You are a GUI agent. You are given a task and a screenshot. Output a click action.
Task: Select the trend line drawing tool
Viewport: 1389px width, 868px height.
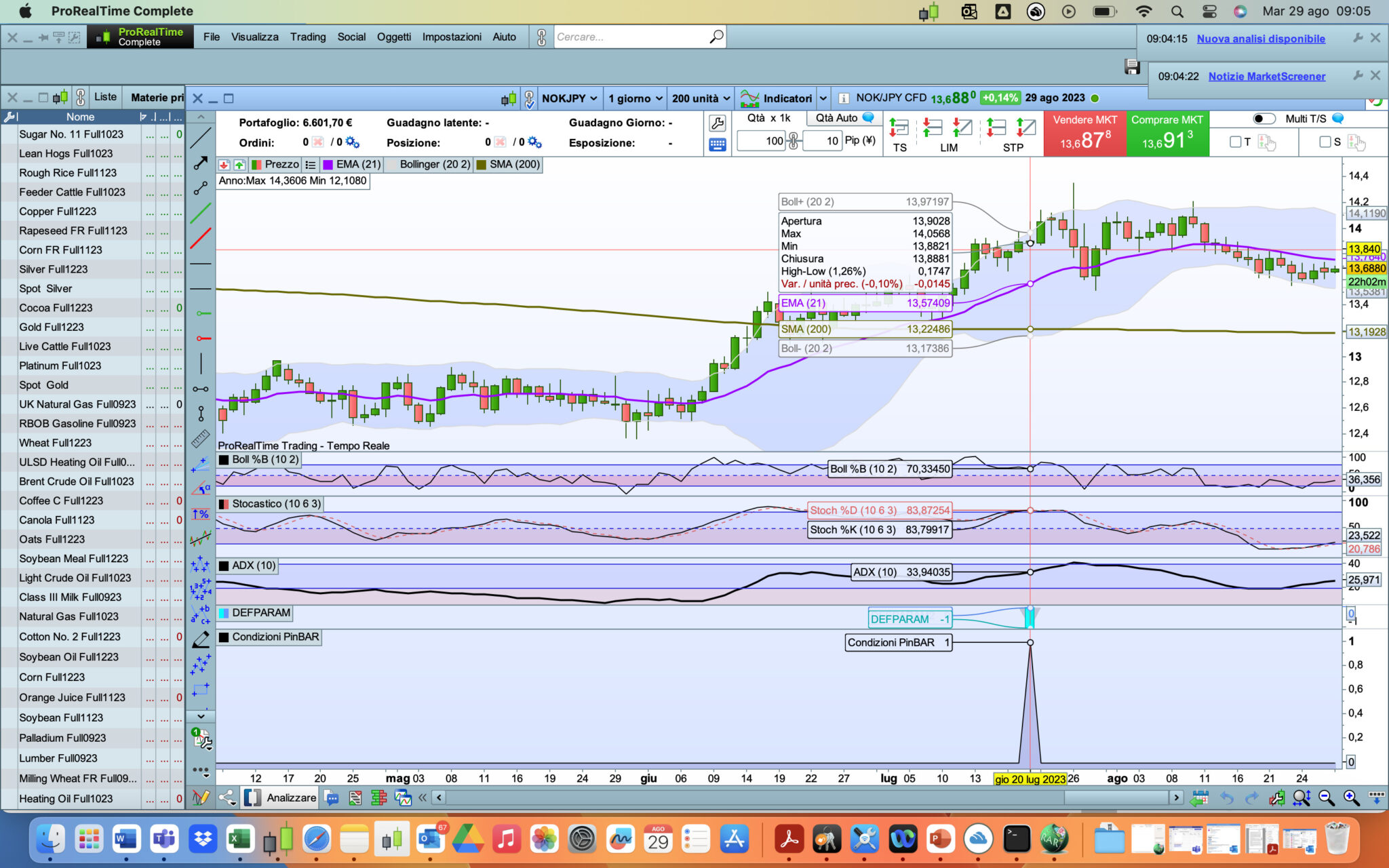click(201, 138)
